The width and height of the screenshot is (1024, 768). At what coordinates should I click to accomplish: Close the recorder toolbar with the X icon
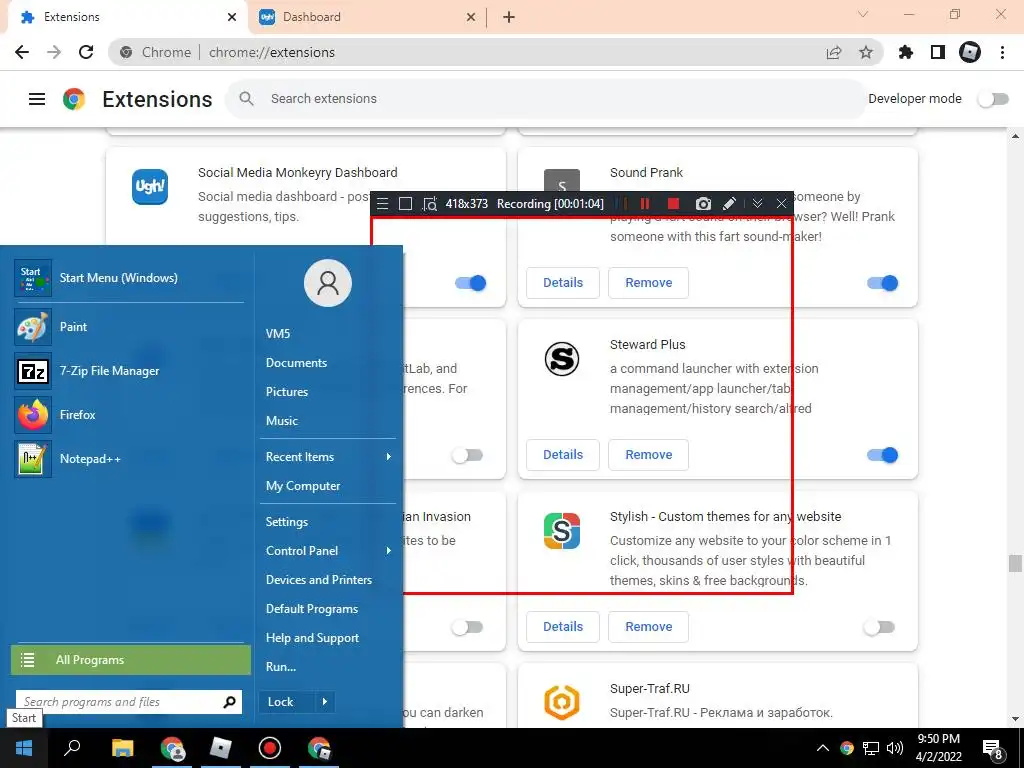[x=781, y=204]
